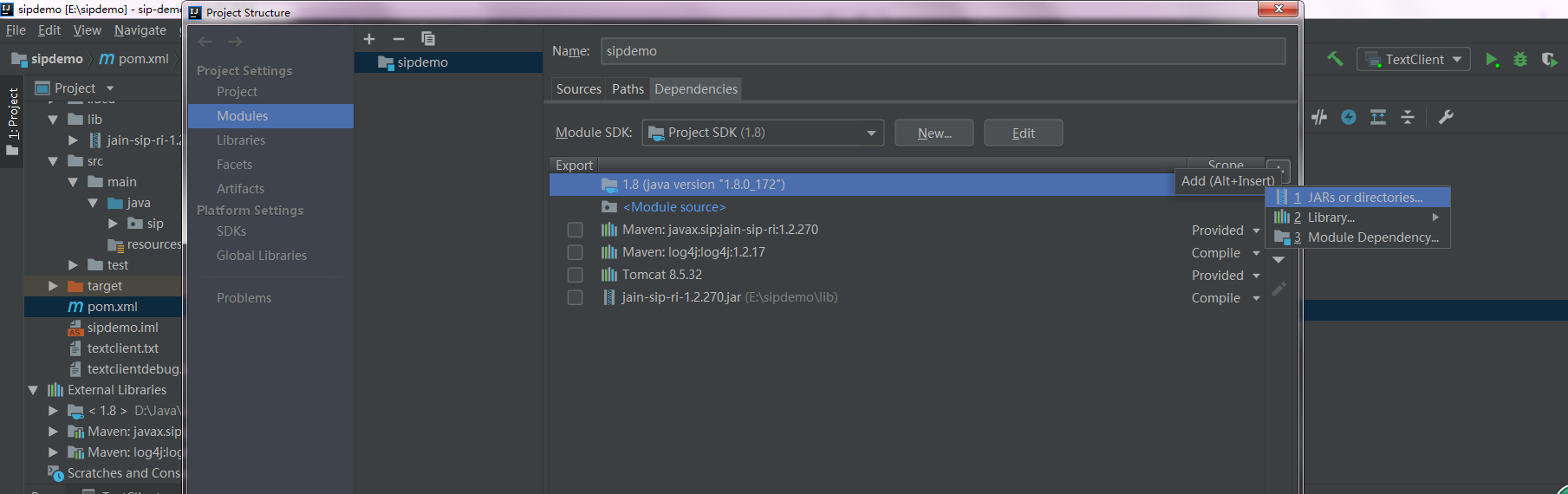Select pom.xml in project tree
This screenshot has height=494, width=1568.
tap(103, 307)
